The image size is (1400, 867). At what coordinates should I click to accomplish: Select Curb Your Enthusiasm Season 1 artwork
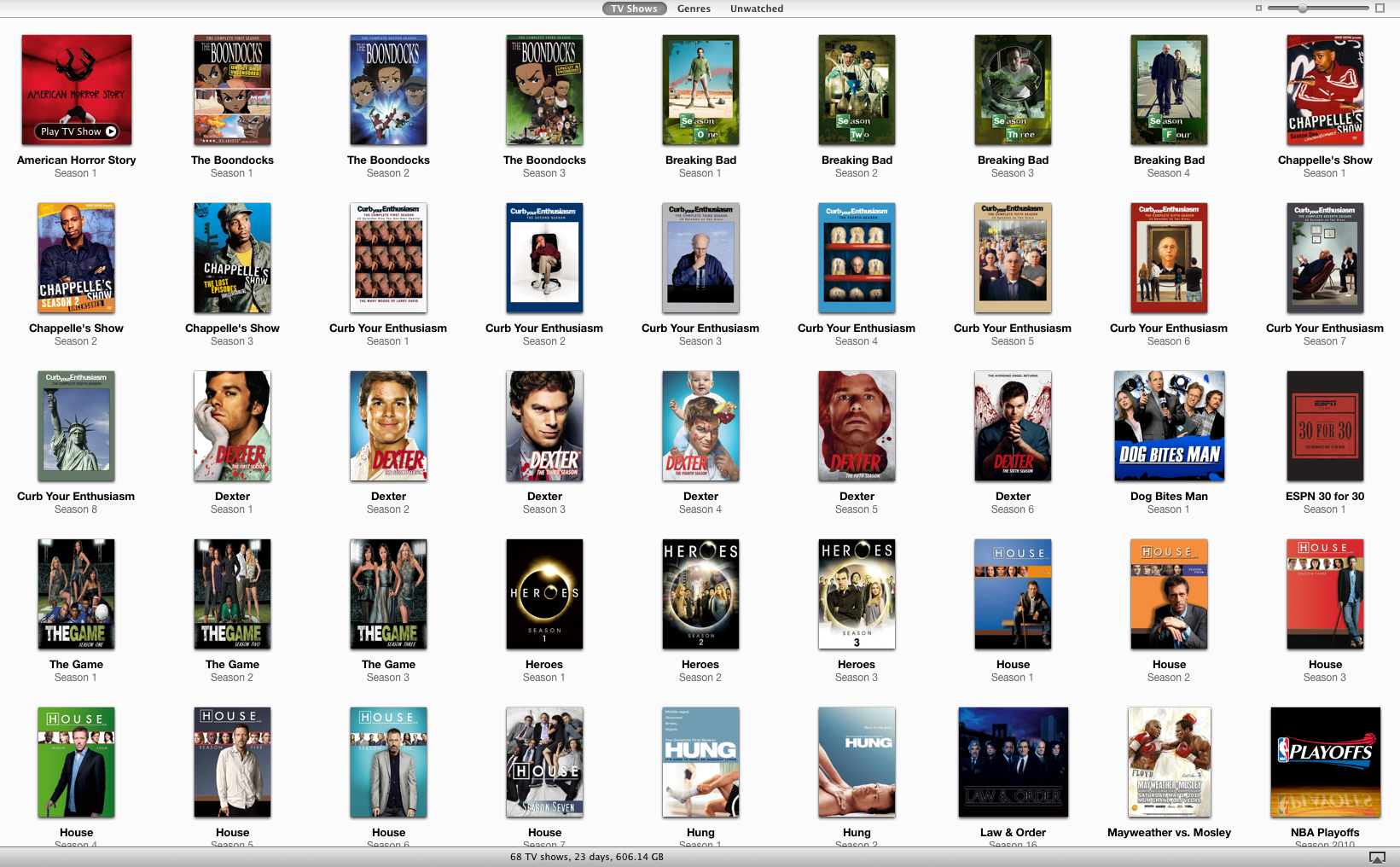click(x=388, y=258)
